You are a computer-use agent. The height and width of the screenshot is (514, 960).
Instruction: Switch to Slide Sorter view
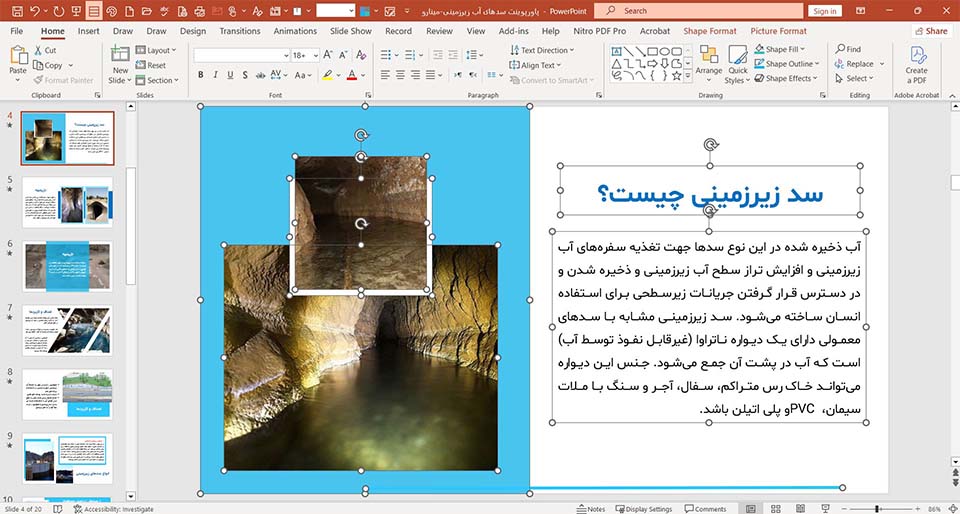pos(776,508)
